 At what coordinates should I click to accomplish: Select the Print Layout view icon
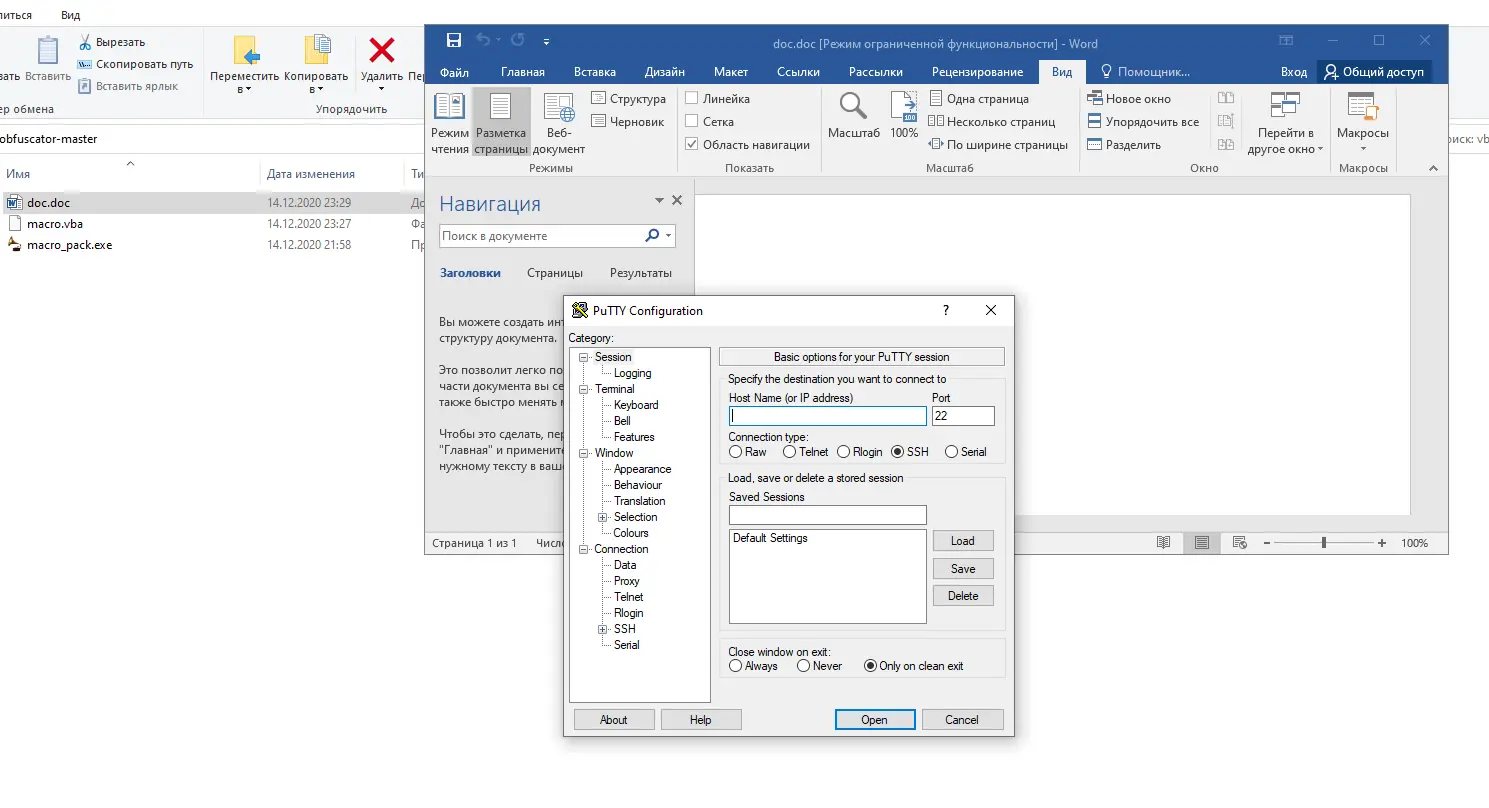click(x=501, y=124)
